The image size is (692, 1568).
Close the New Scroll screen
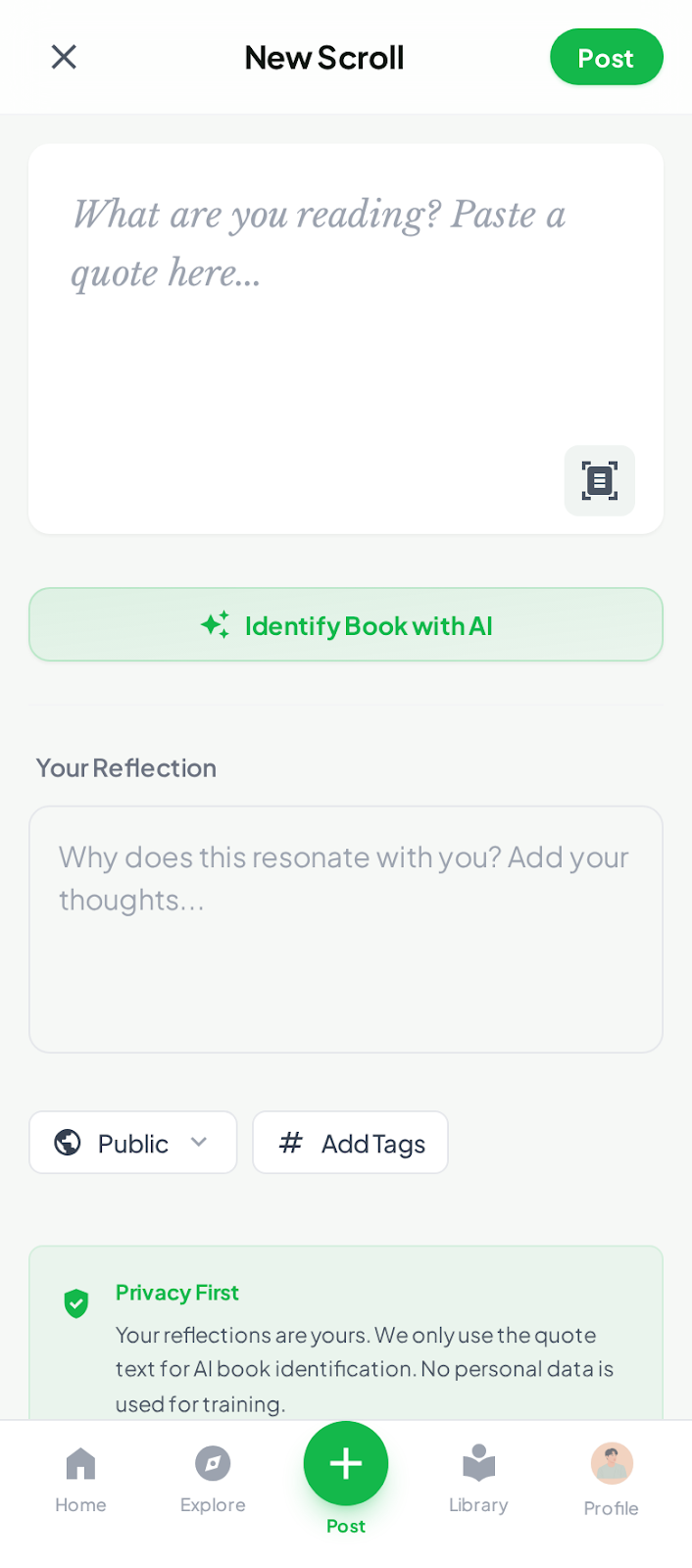(x=64, y=57)
